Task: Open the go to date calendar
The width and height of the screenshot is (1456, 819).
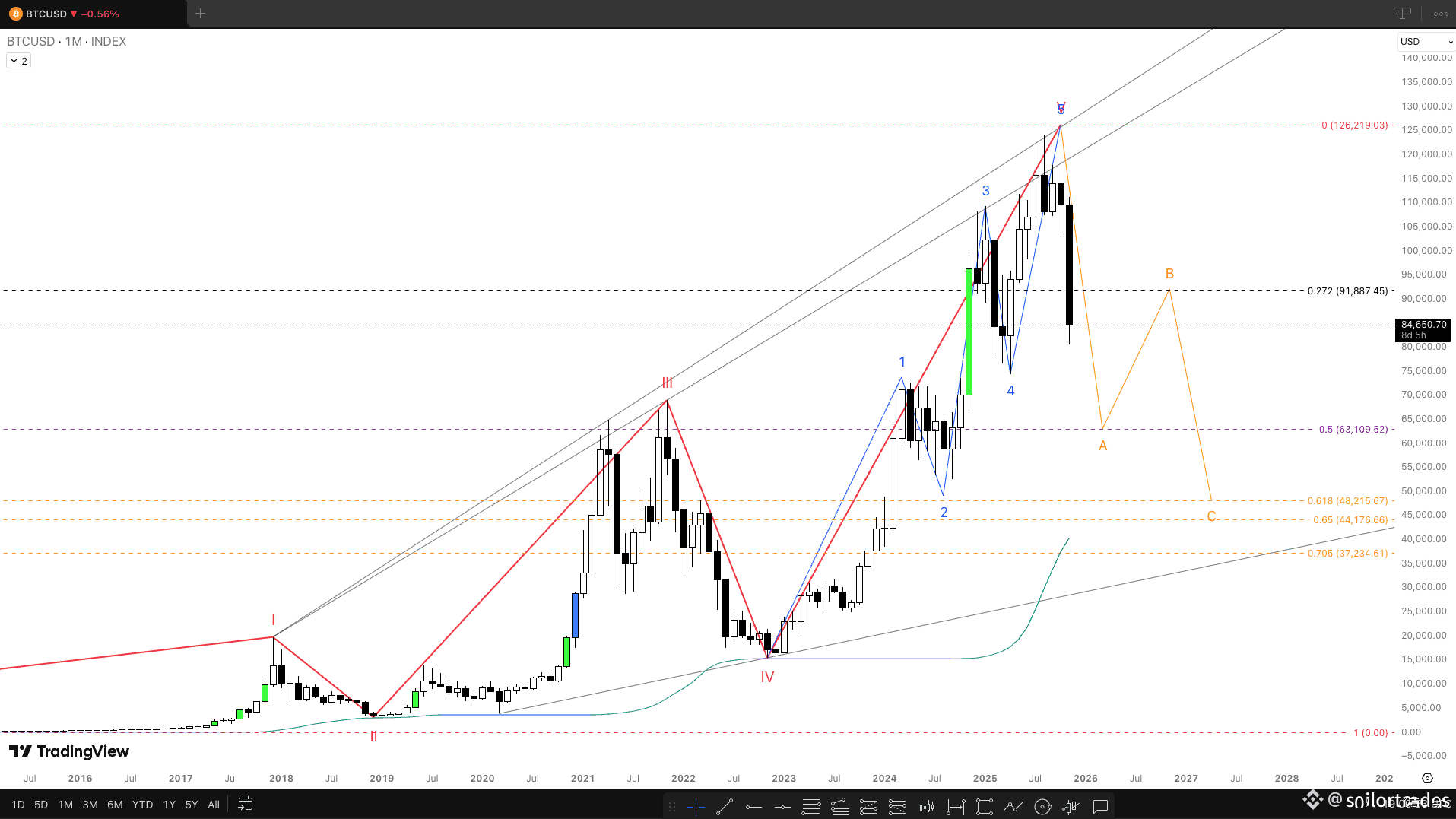Action: click(245, 804)
